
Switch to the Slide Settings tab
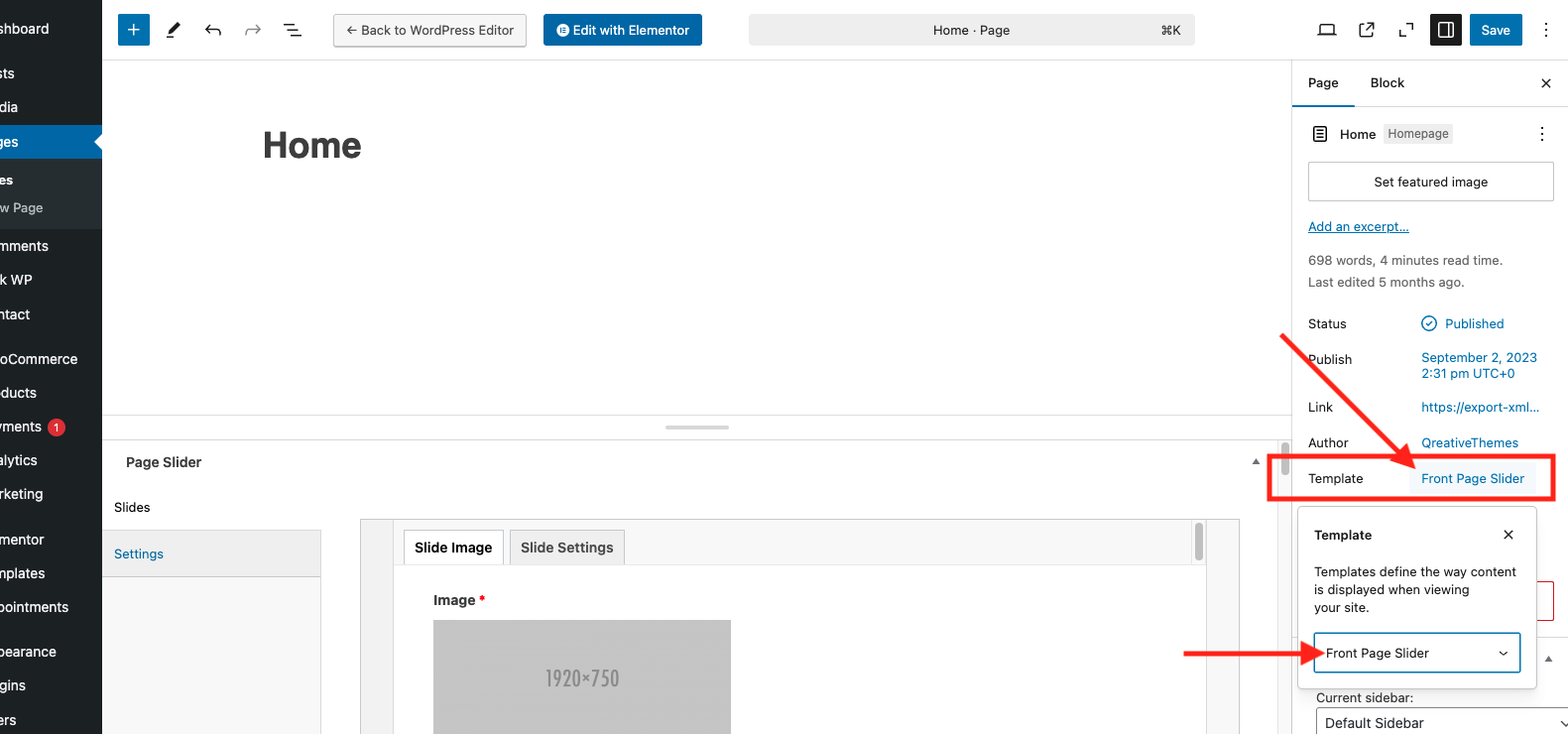click(566, 548)
